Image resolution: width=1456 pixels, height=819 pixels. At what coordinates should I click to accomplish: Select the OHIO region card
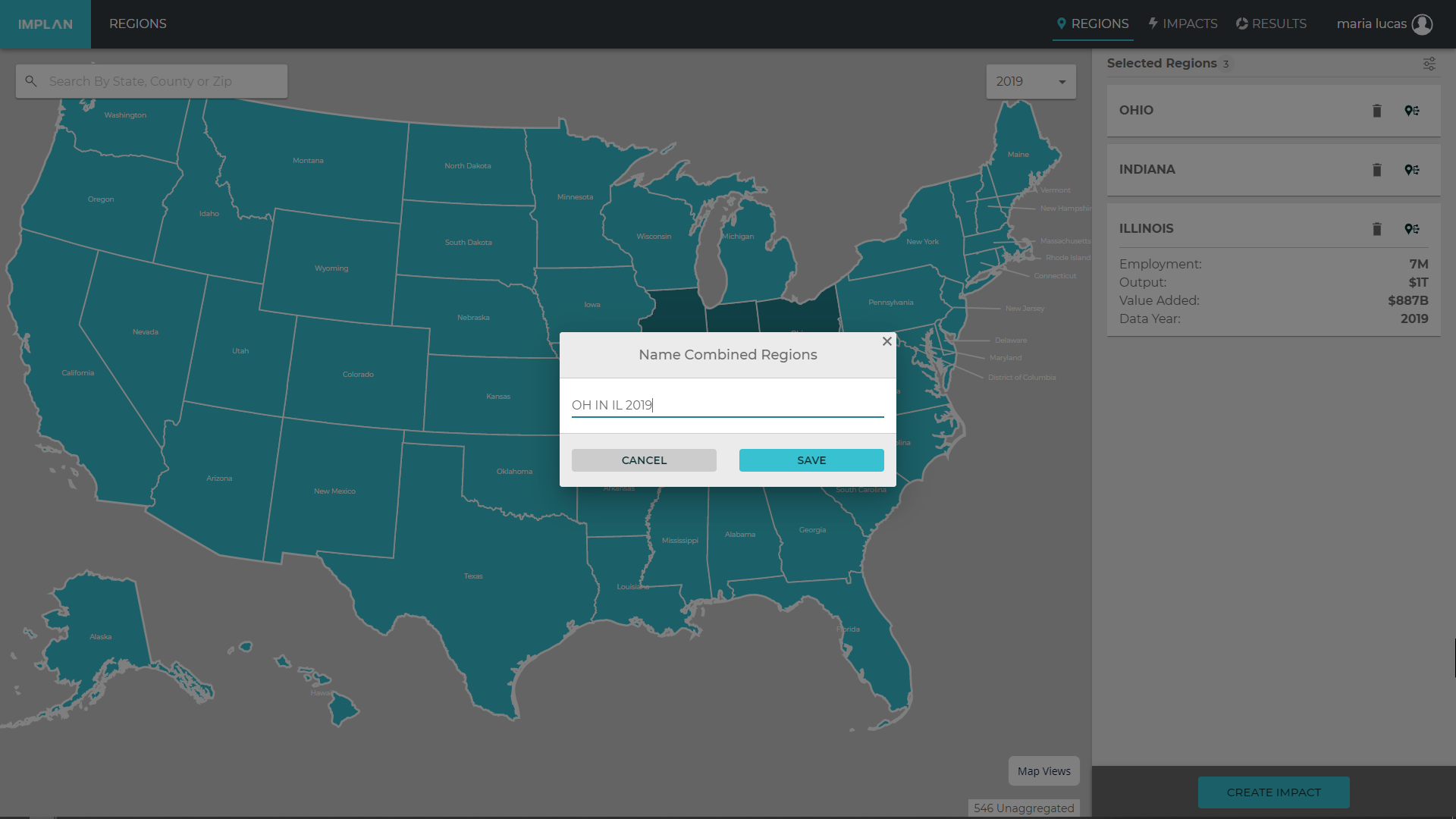pos(1274,111)
